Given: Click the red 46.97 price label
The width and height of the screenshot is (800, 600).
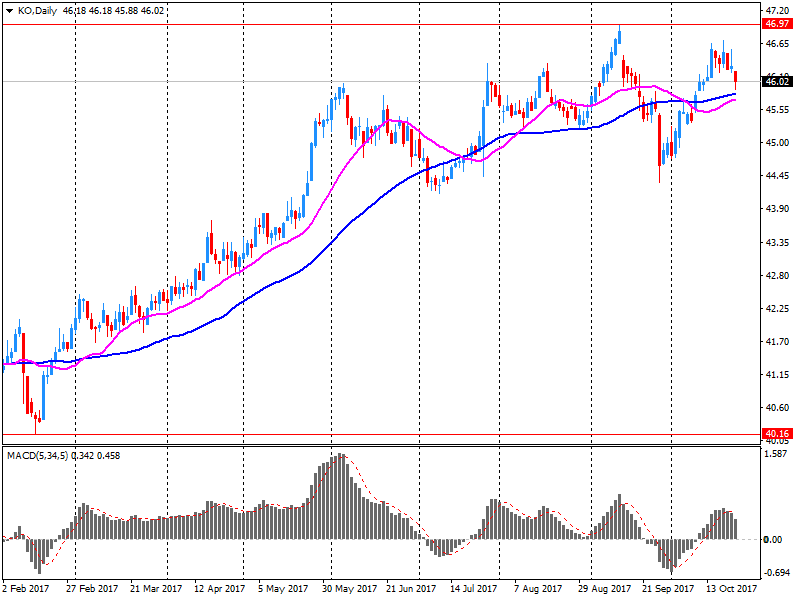Looking at the screenshot, I should pos(778,24).
